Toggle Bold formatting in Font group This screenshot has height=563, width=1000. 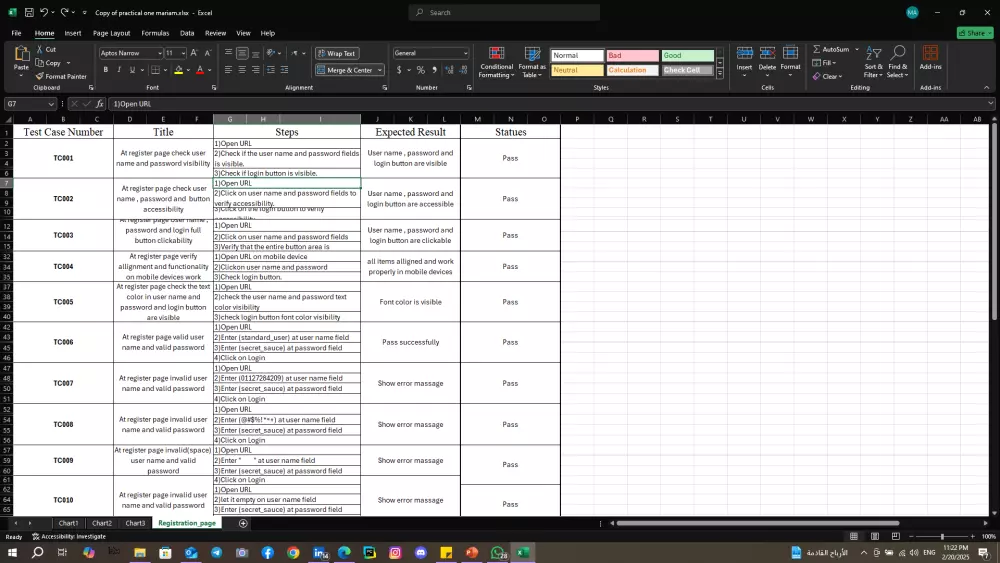[105, 70]
